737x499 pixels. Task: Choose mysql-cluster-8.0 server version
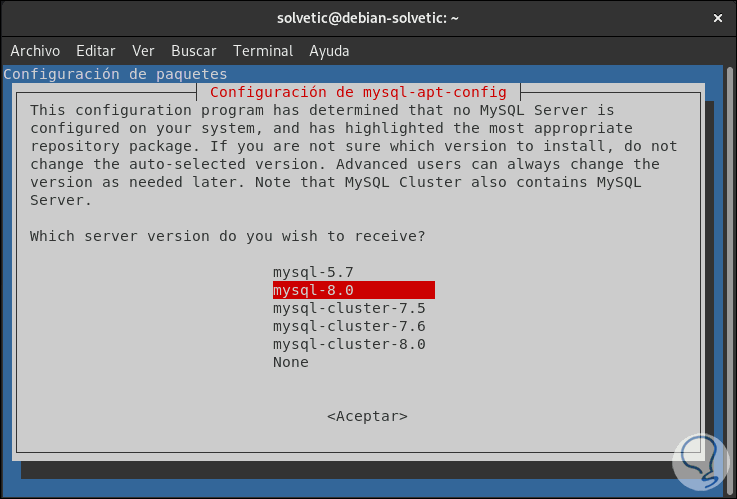click(349, 344)
